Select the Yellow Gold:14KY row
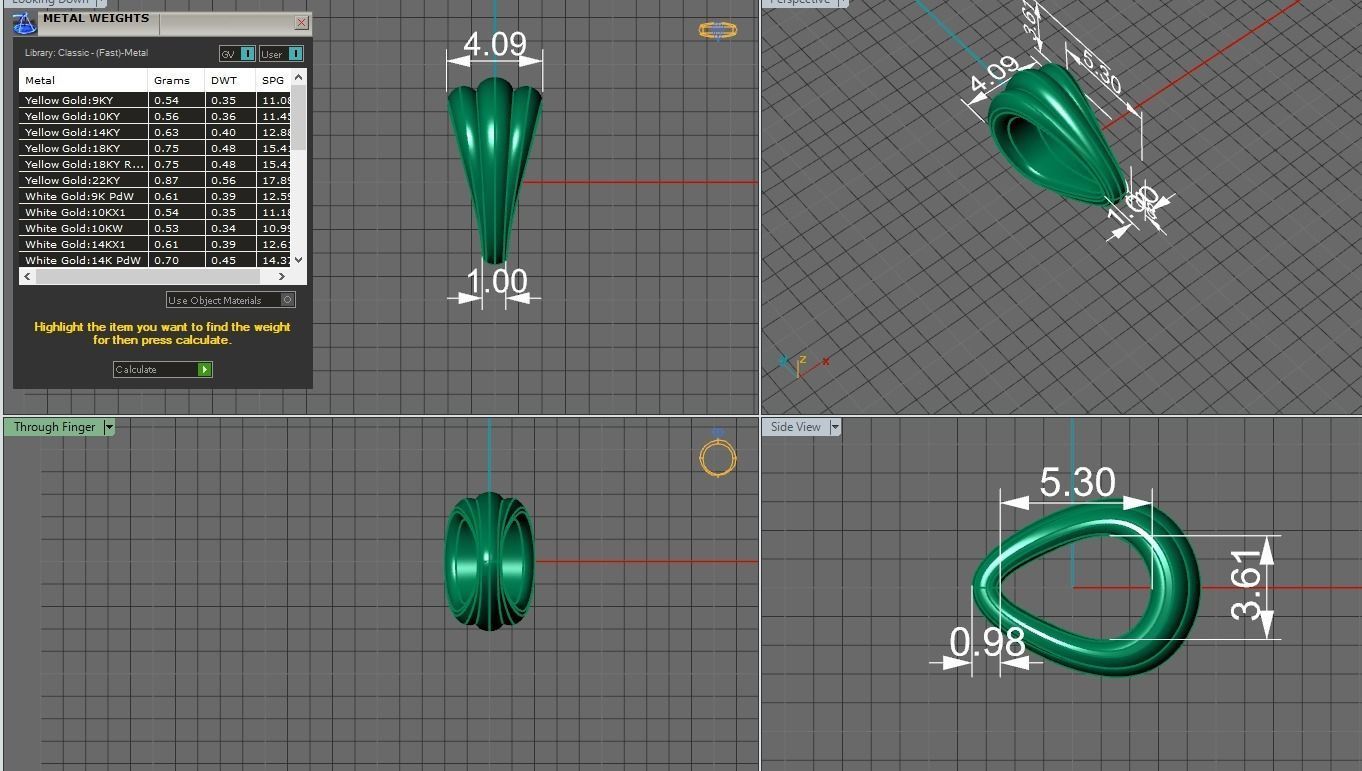1362x771 pixels. click(x=155, y=132)
